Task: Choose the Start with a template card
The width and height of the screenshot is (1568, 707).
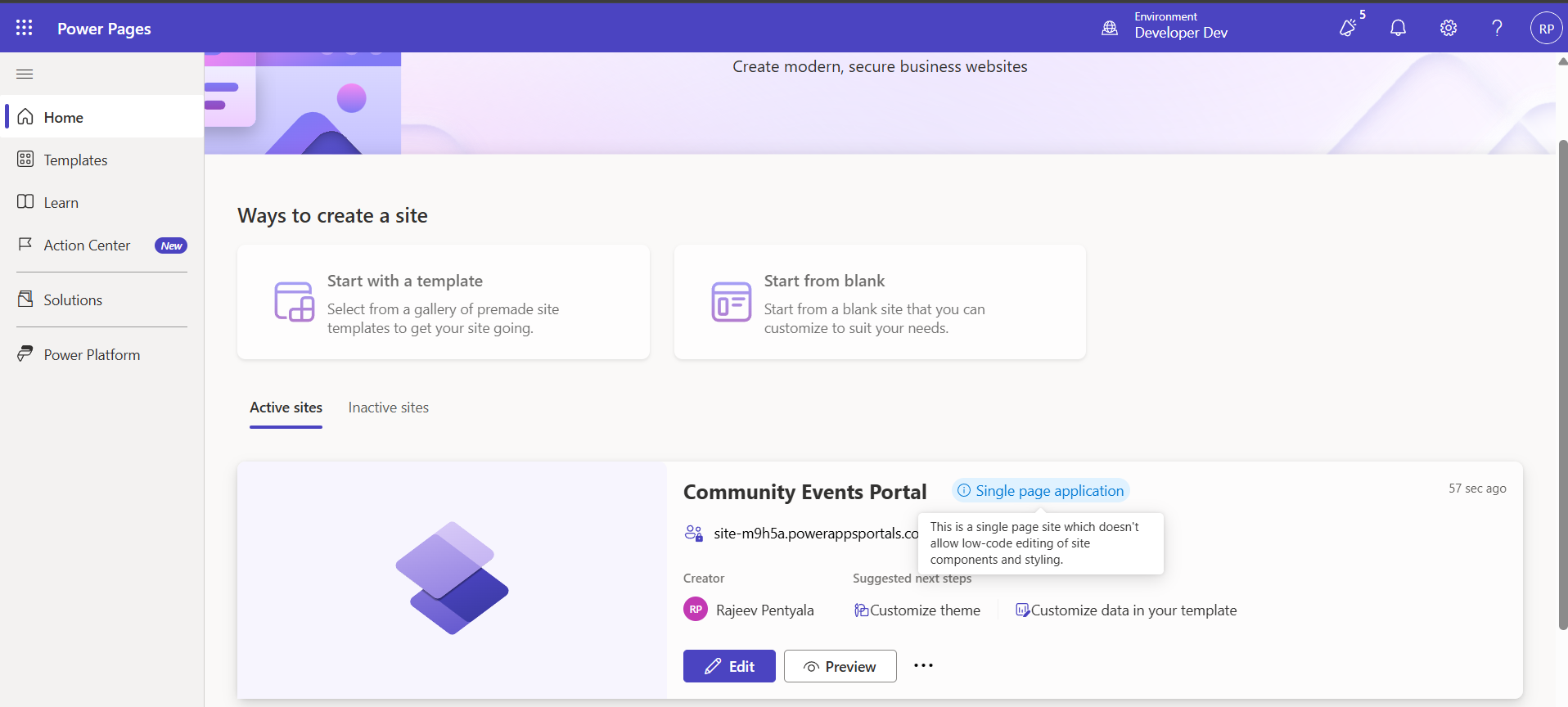Action: (x=443, y=302)
